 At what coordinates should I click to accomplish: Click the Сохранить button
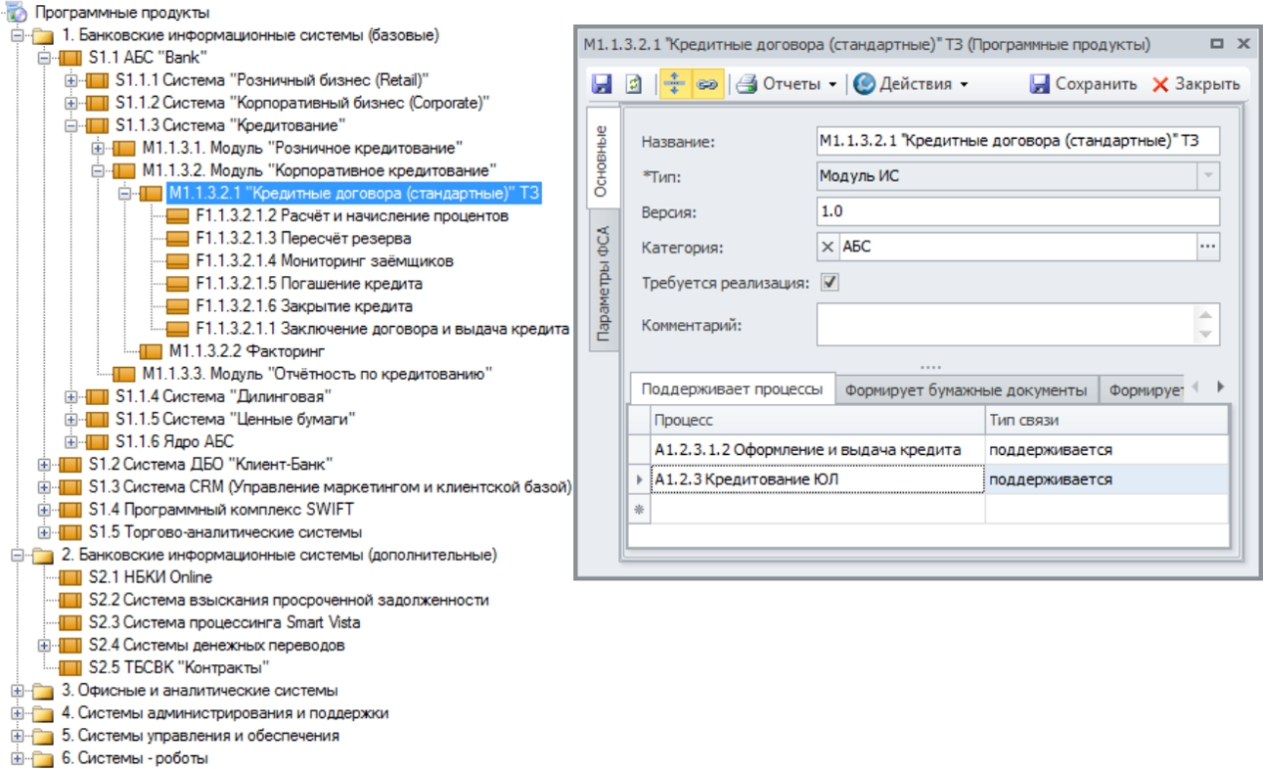pos(1083,85)
